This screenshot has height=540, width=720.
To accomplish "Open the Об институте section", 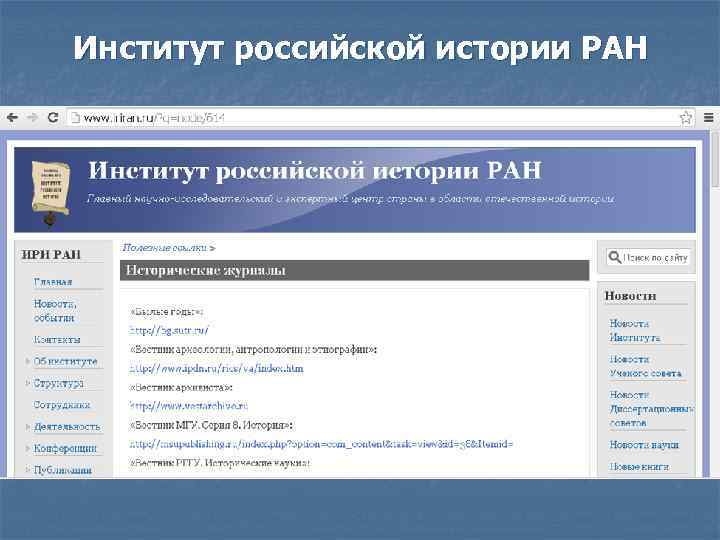I will tap(66, 361).
